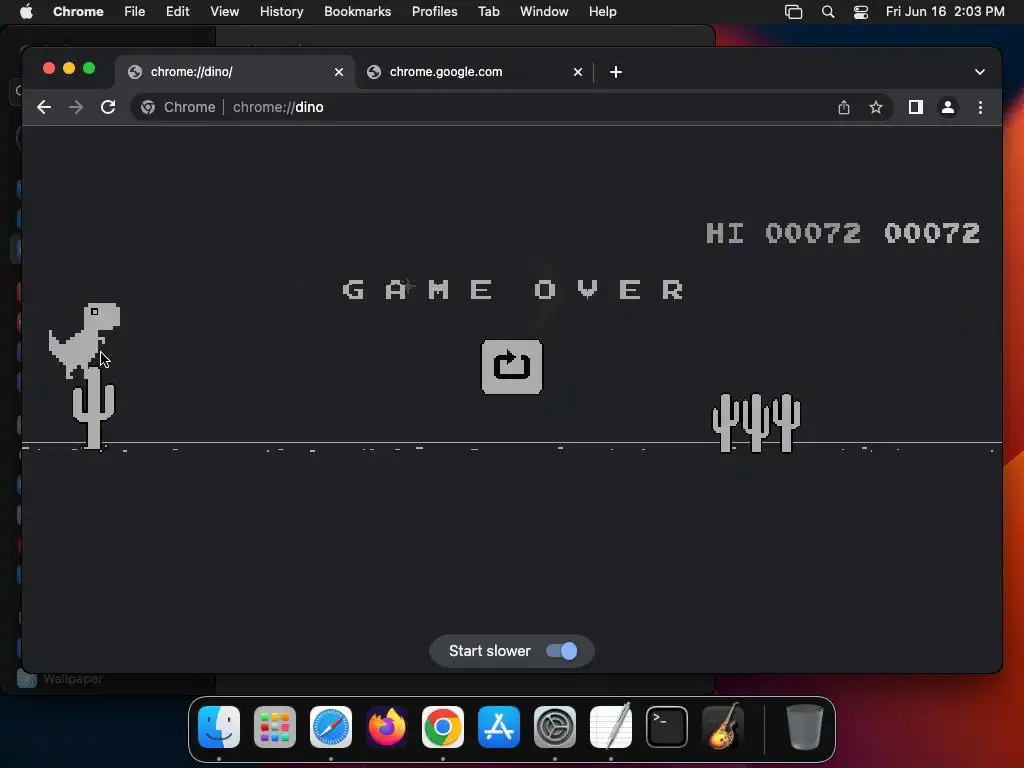Click the Stage Manager menu bar icon
This screenshot has width=1024, height=768.
coord(793,12)
